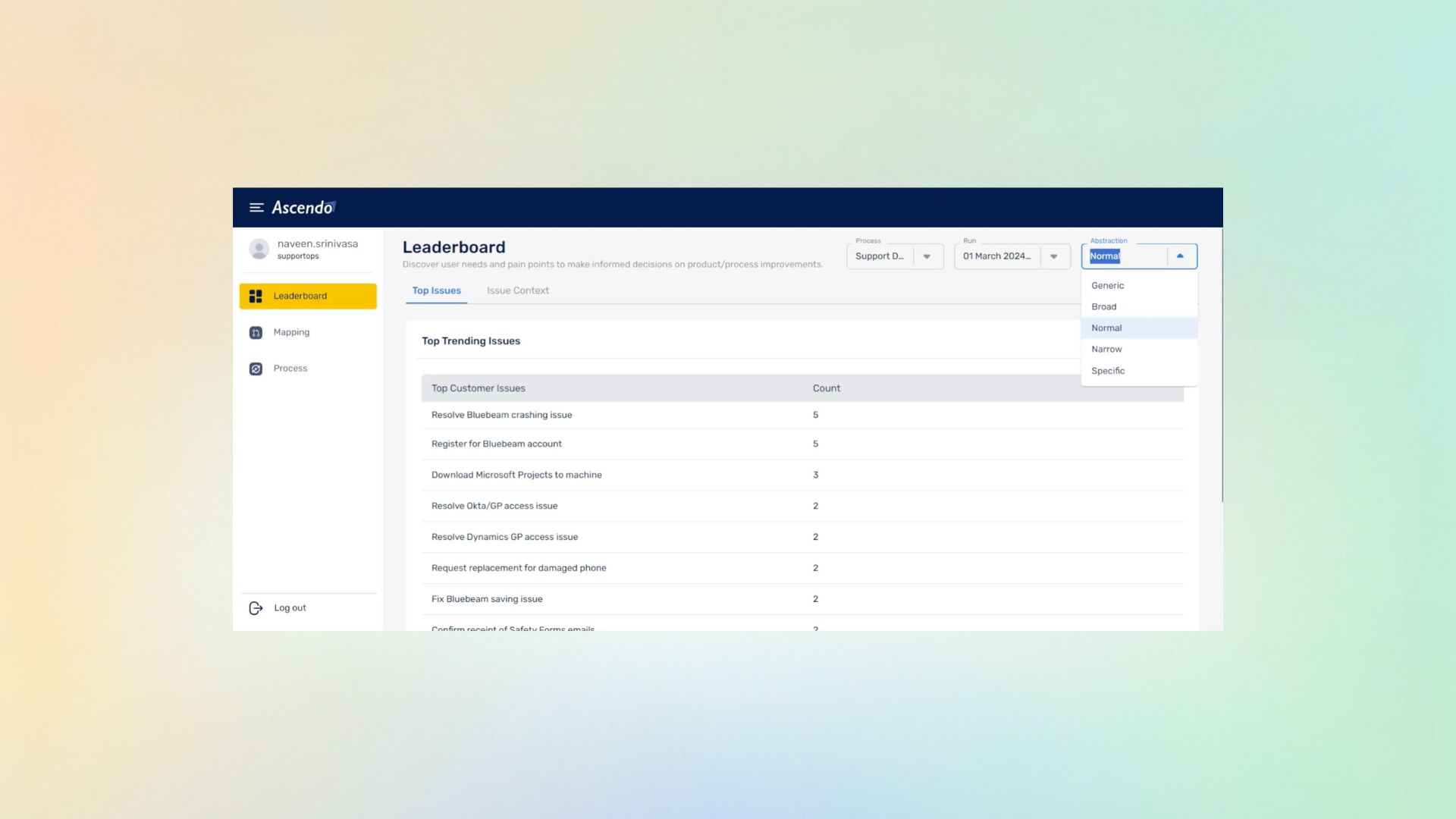1456x819 pixels.
Task: Click the Log out icon
Action: [x=256, y=608]
